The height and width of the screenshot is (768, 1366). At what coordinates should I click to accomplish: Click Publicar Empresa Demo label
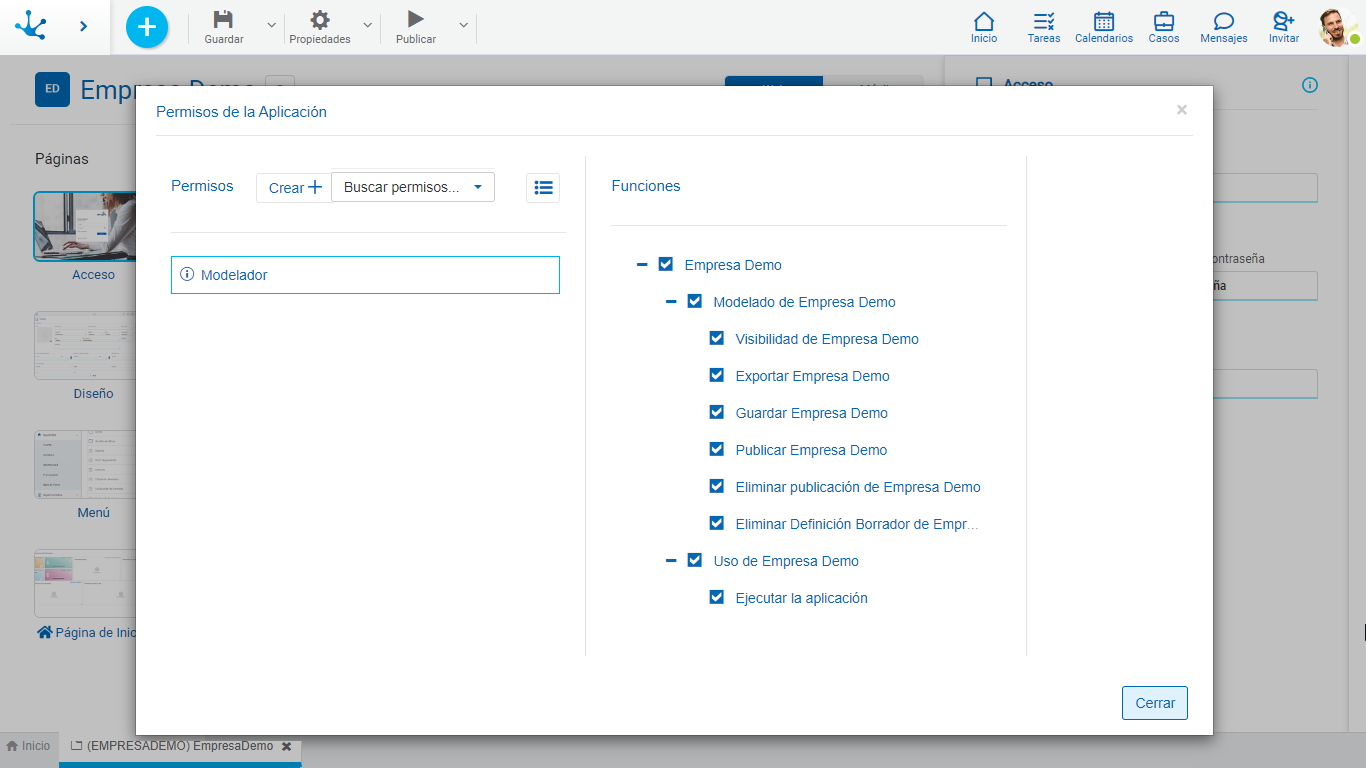(x=812, y=450)
